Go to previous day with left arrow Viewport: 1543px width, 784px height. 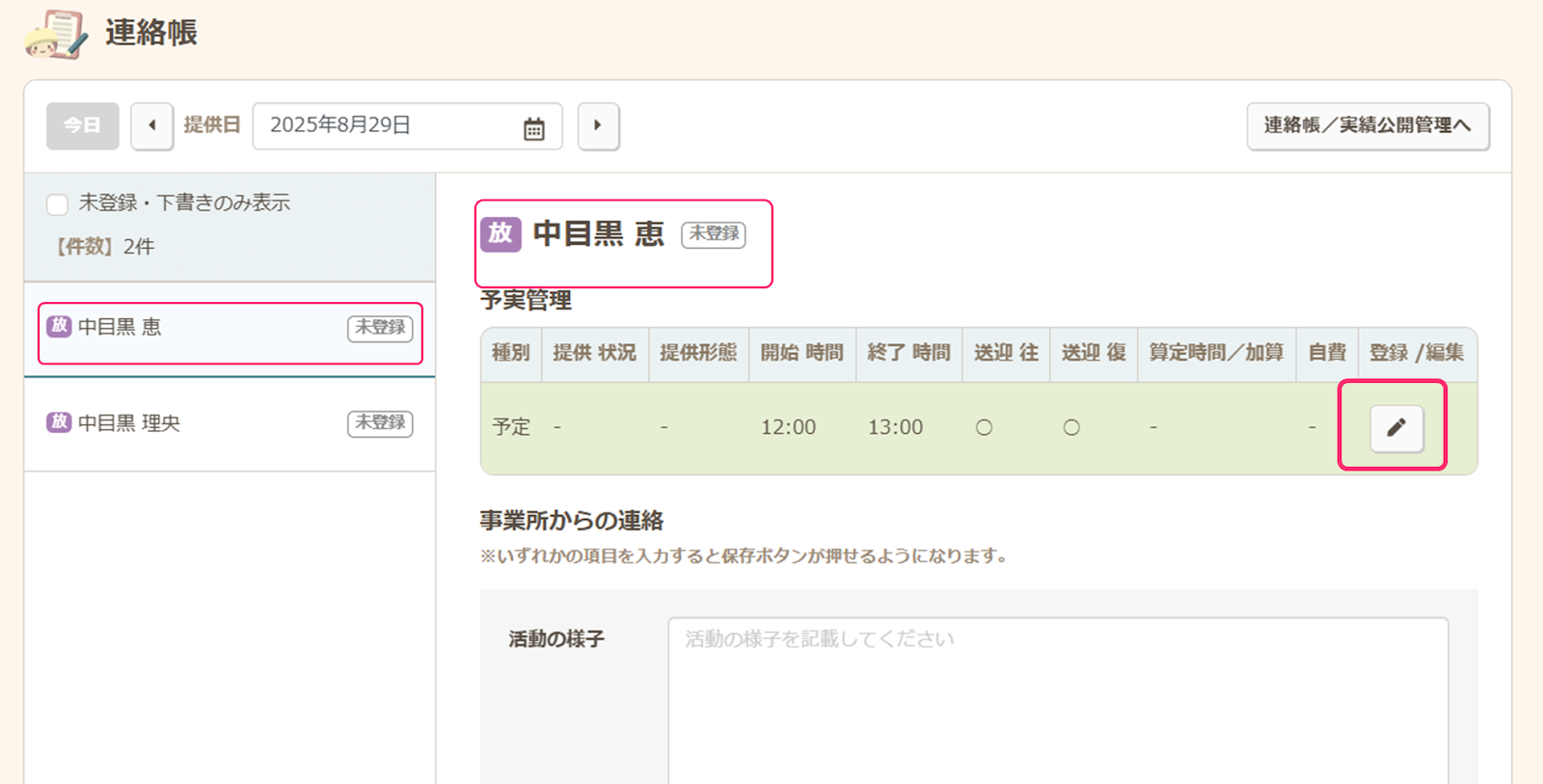(x=152, y=125)
